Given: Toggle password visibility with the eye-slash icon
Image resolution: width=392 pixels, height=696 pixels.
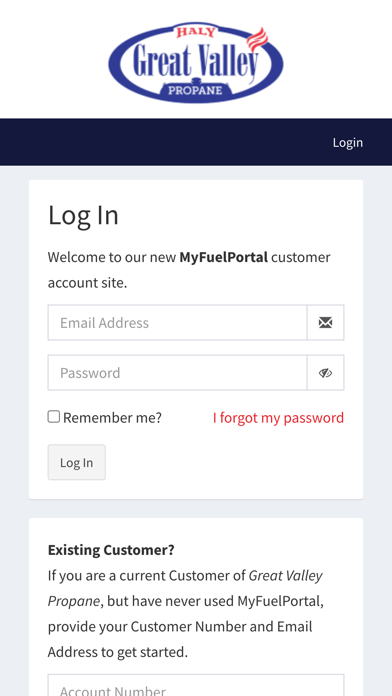Looking at the screenshot, I should coord(325,373).
